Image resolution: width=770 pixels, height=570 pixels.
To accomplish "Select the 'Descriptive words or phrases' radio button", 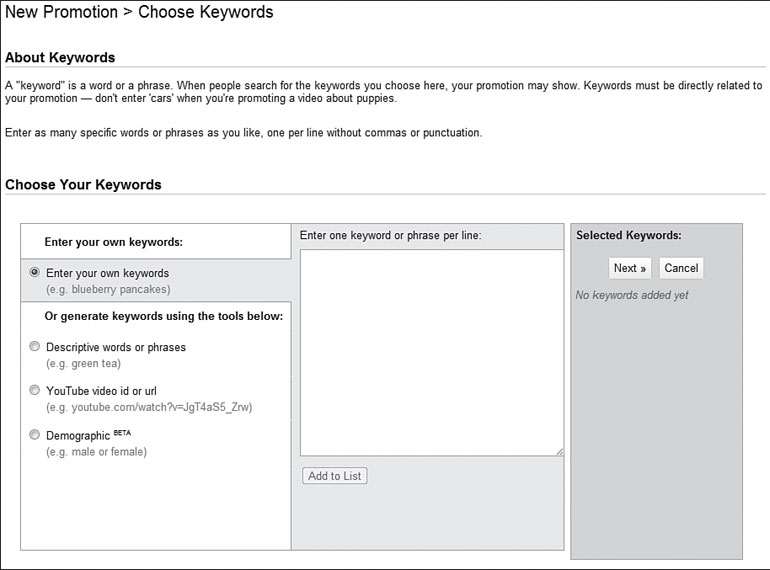I will (x=34, y=346).
